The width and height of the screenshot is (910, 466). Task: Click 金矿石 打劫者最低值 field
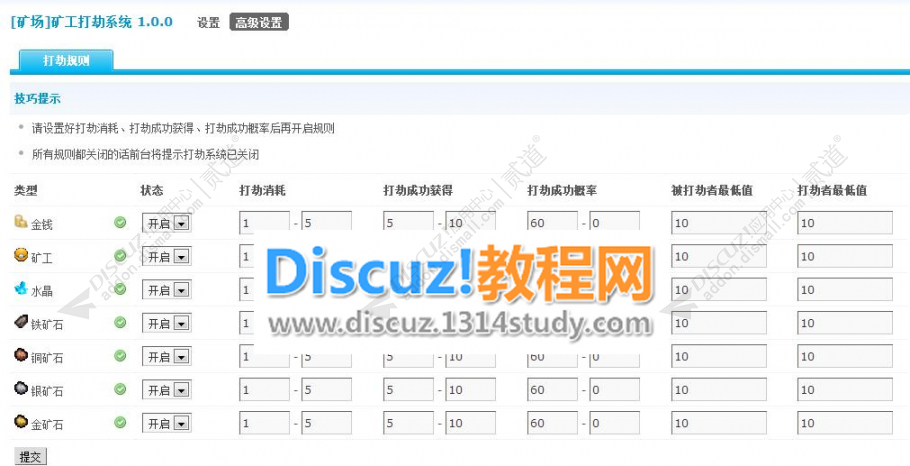click(x=845, y=423)
